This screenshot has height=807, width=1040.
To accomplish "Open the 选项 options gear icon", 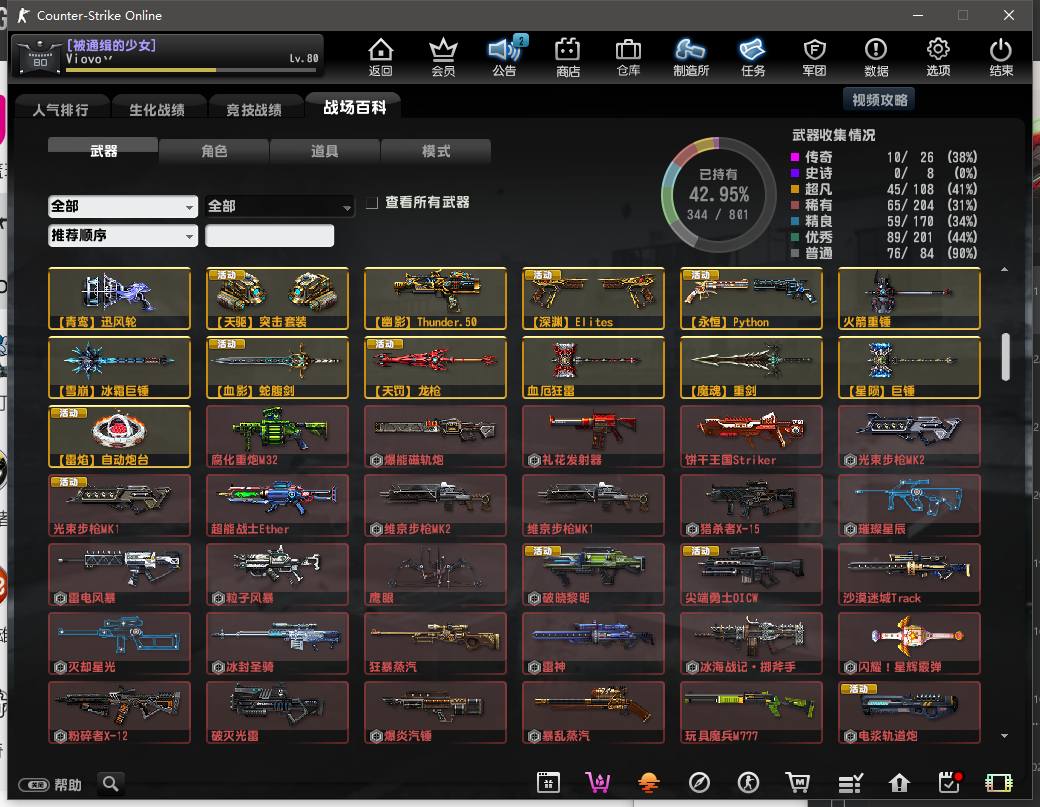I will 938,57.
